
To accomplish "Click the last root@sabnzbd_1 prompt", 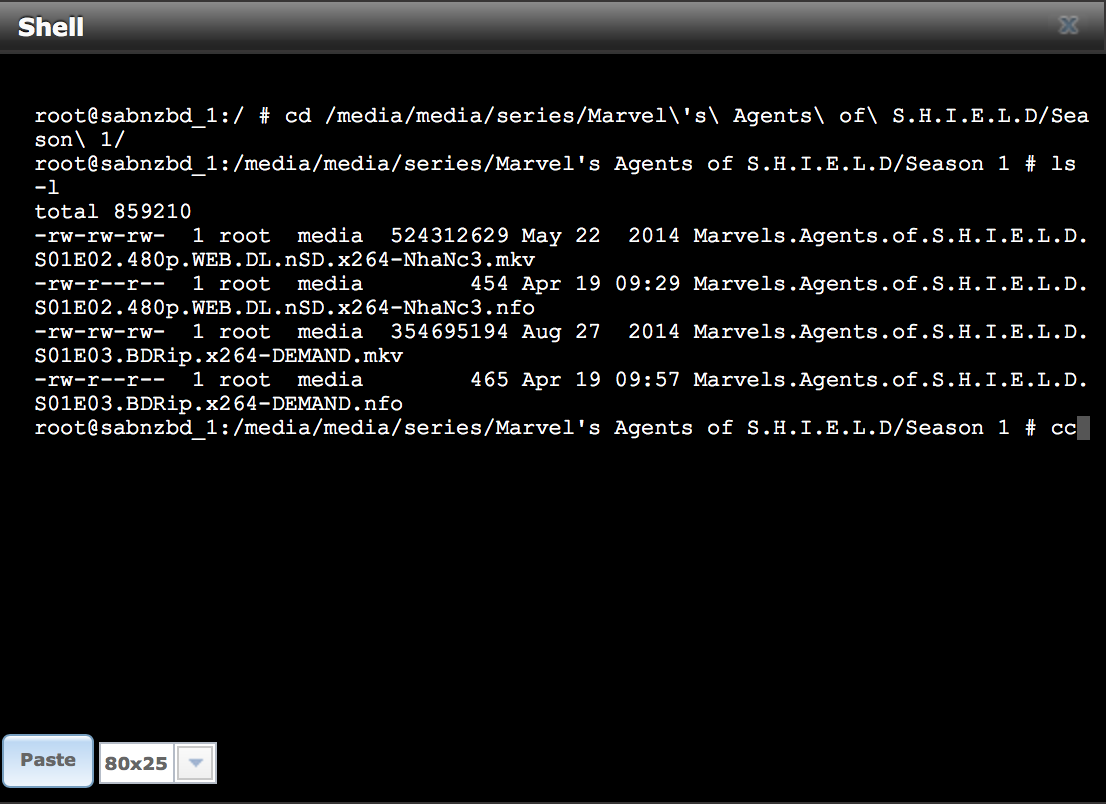I will pos(126,428).
